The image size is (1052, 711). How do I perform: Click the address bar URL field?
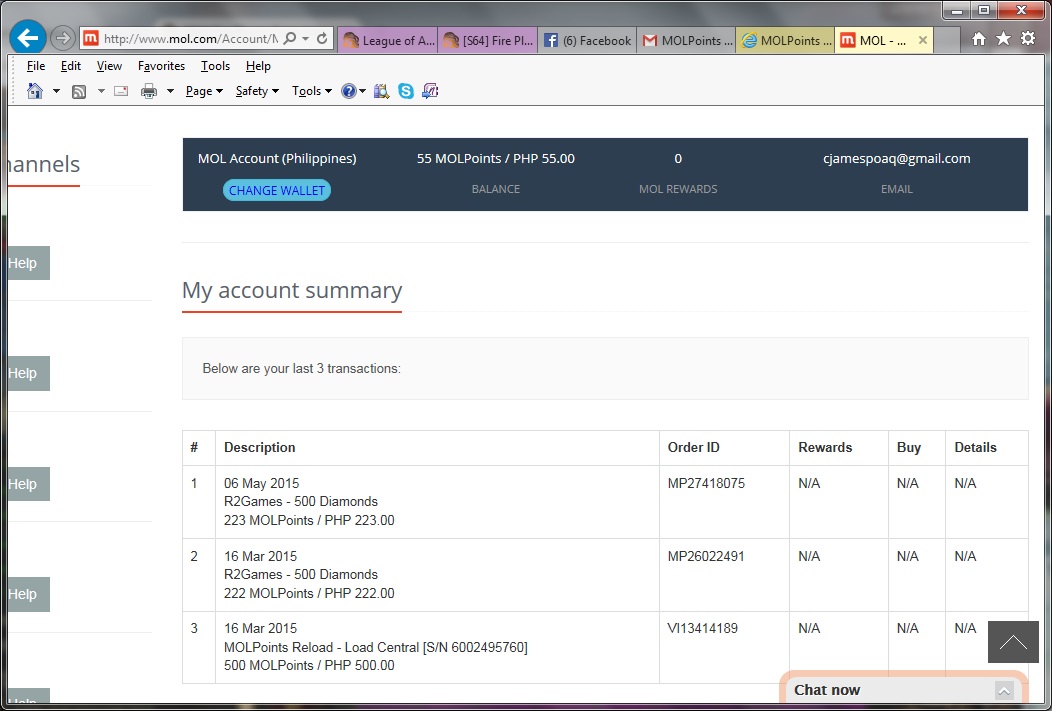[x=190, y=39]
